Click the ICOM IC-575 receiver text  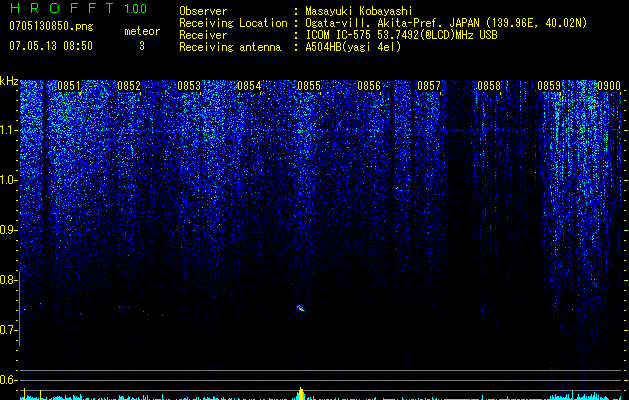click(x=401, y=35)
